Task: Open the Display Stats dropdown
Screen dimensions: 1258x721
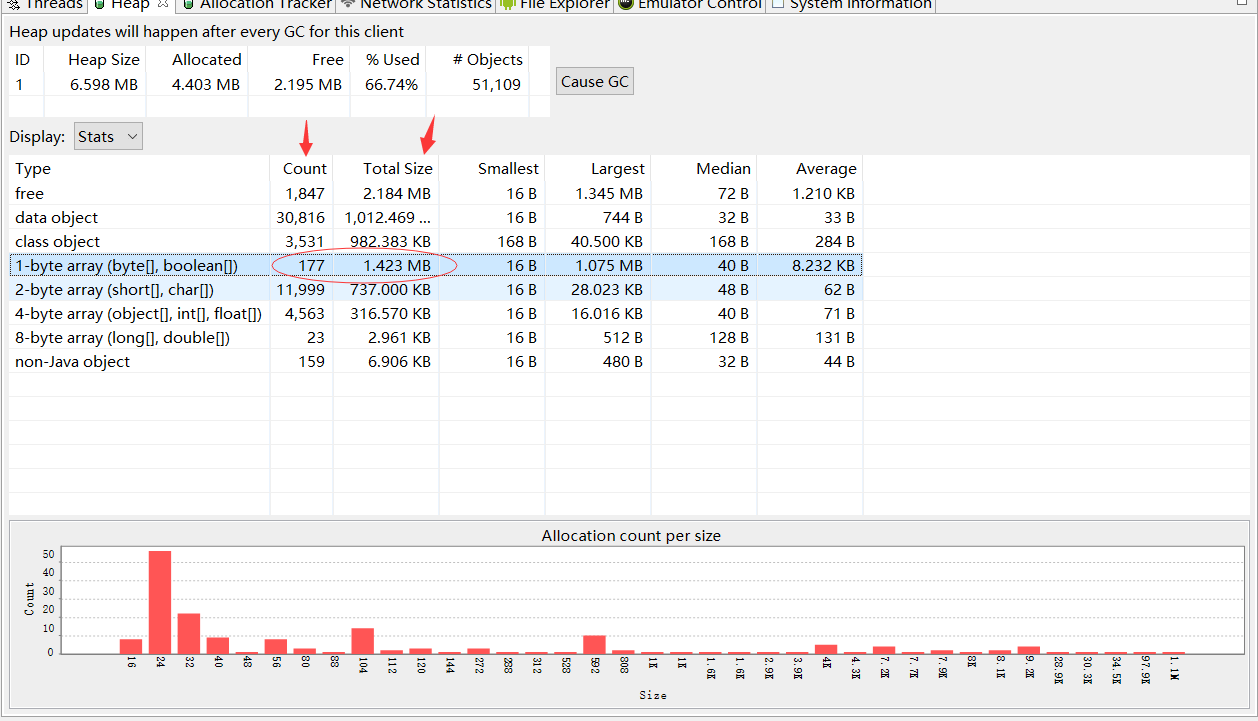Action: [x=108, y=137]
